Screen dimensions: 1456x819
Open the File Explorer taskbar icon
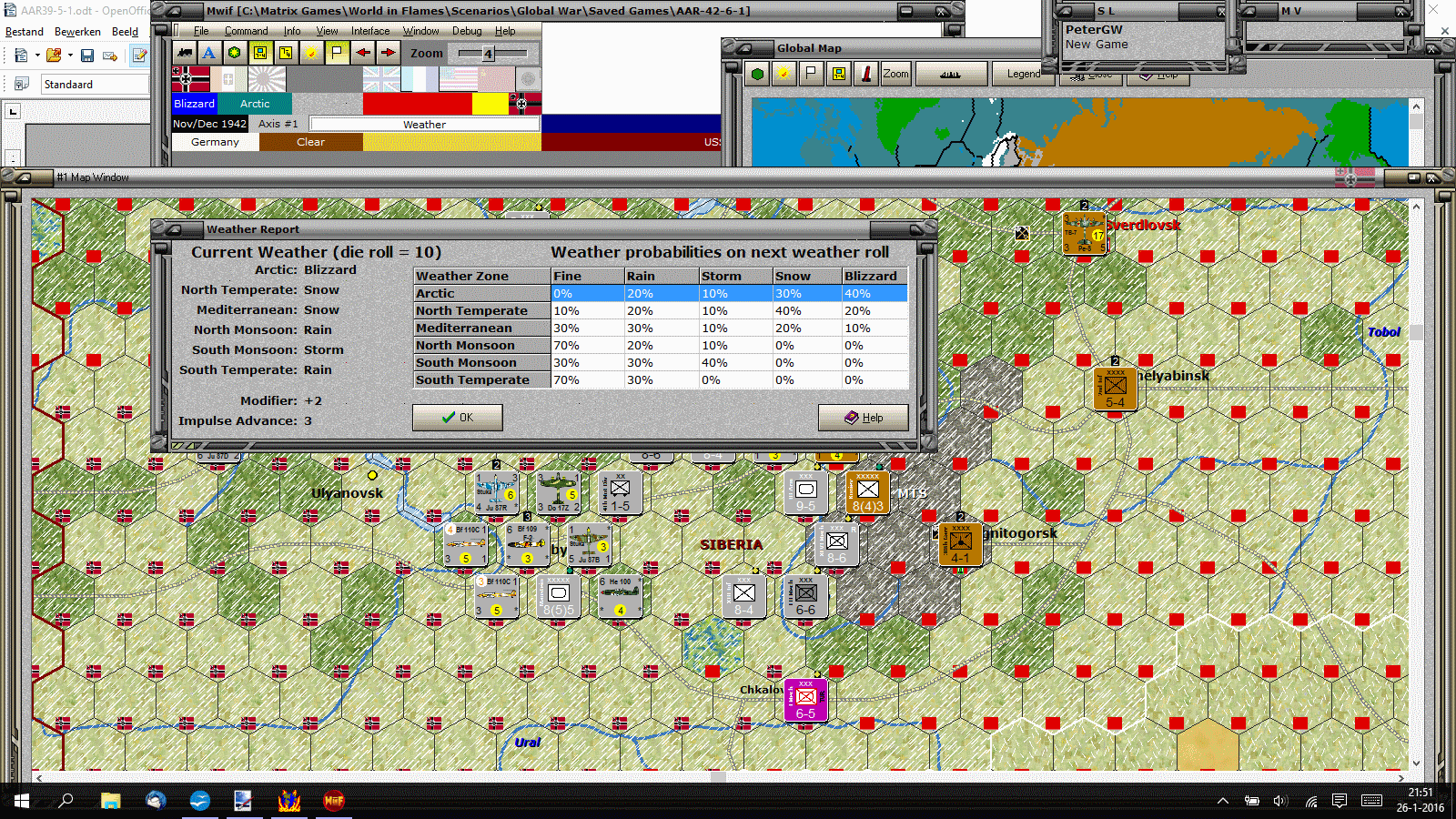[110, 801]
